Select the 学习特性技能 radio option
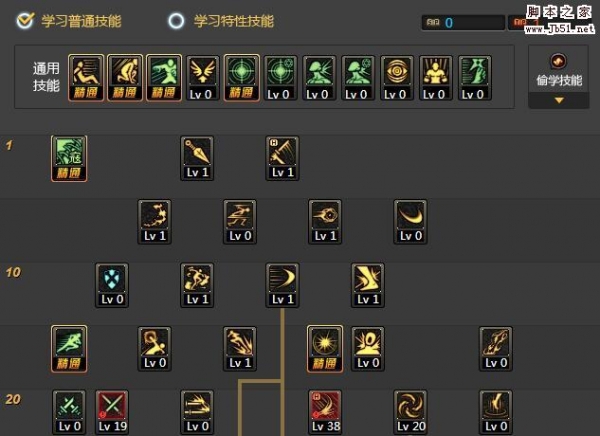The width and height of the screenshot is (600, 436). click(x=176, y=21)
